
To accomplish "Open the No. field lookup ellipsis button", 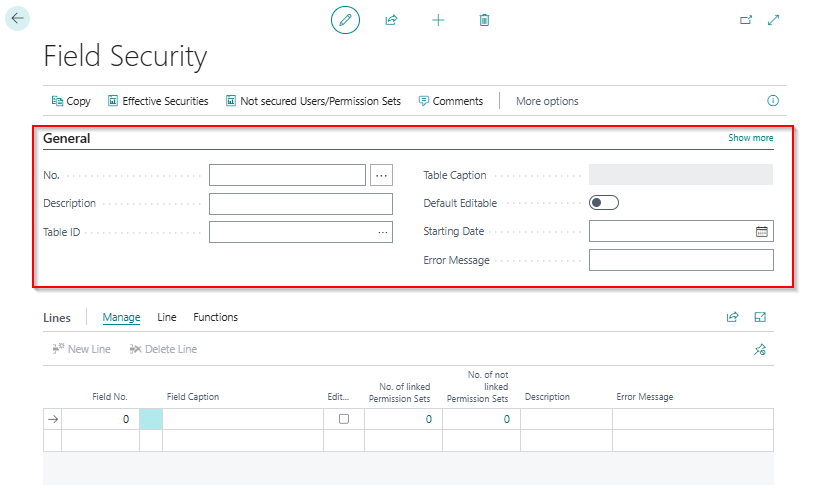I will point(381,175).
